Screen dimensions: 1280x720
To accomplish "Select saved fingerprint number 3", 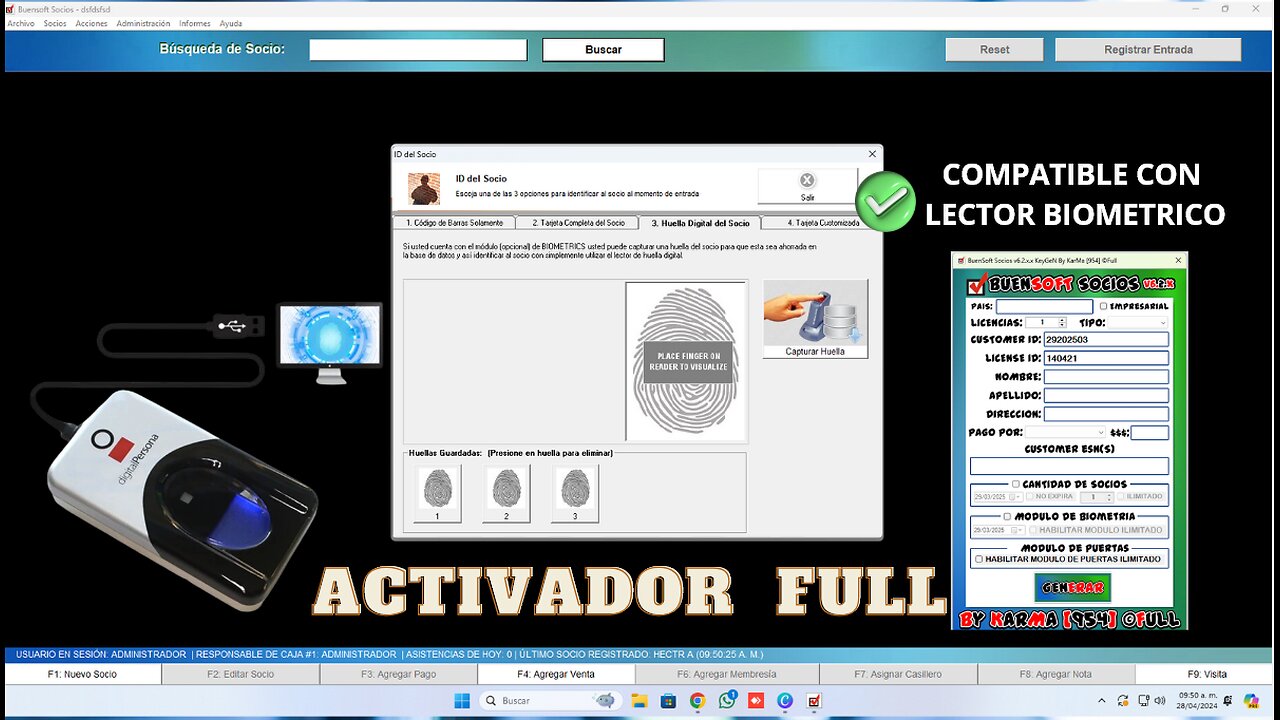I will (x=575, y=493).
